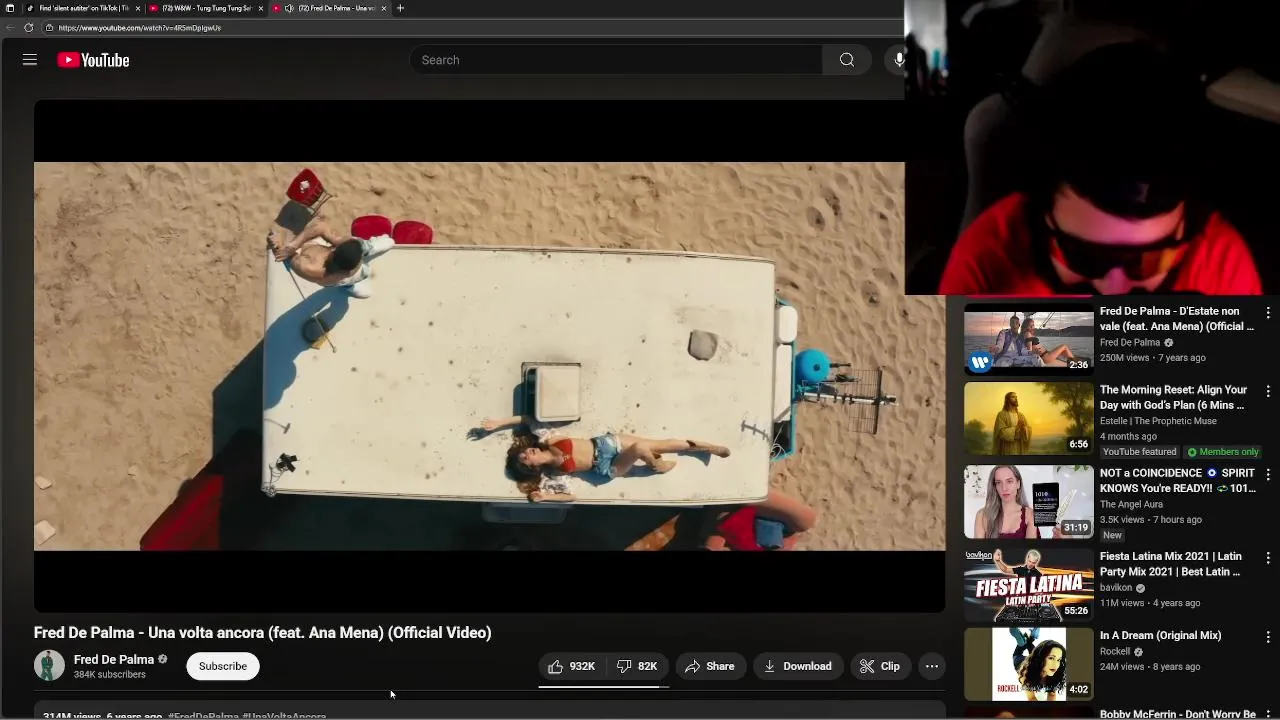Click '24M views • 8 years ago' text

coord(1150,667)
